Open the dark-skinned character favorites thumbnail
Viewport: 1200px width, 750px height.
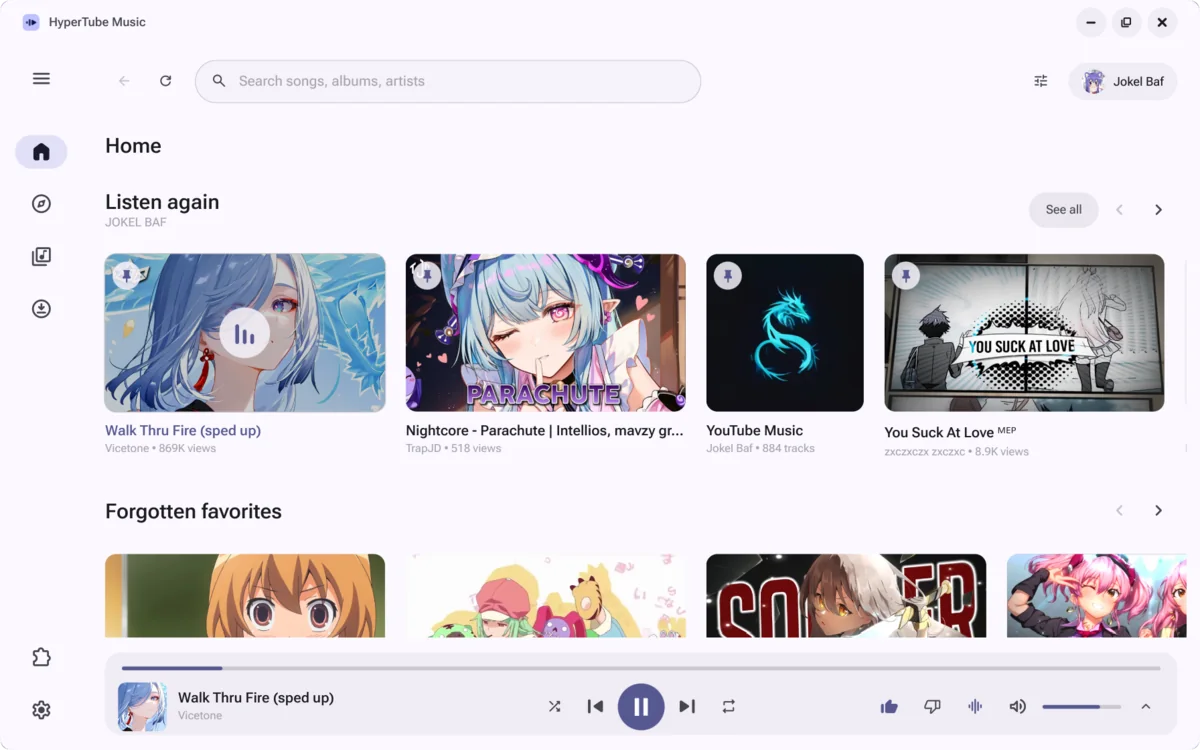pyautogui.click(x=846, y=596)
